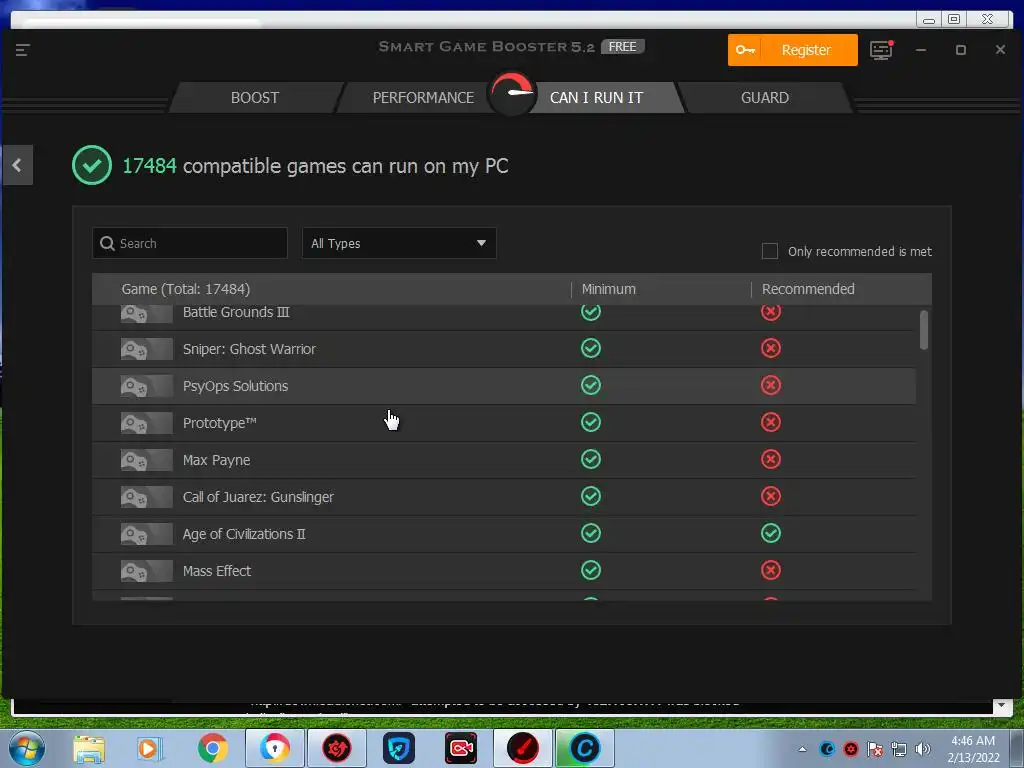Open the Smart Game Booster taskbar icon

(522, 748)
